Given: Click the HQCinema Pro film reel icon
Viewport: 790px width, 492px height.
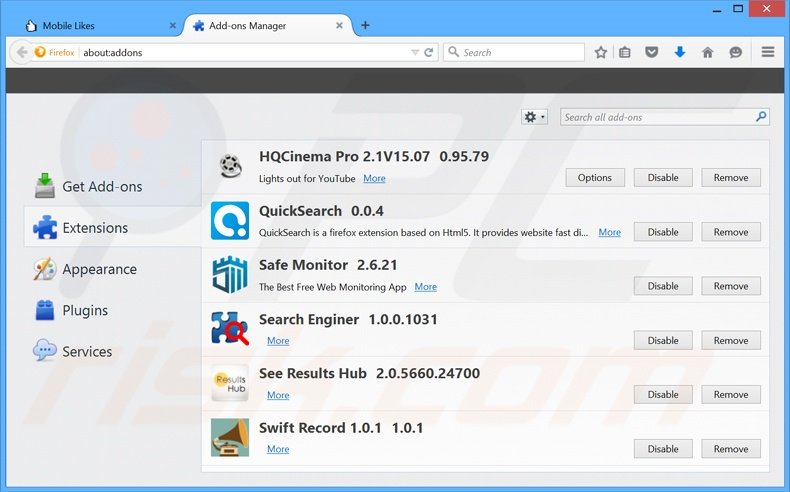Looking at the screenshot, I should tap(230, 166).
